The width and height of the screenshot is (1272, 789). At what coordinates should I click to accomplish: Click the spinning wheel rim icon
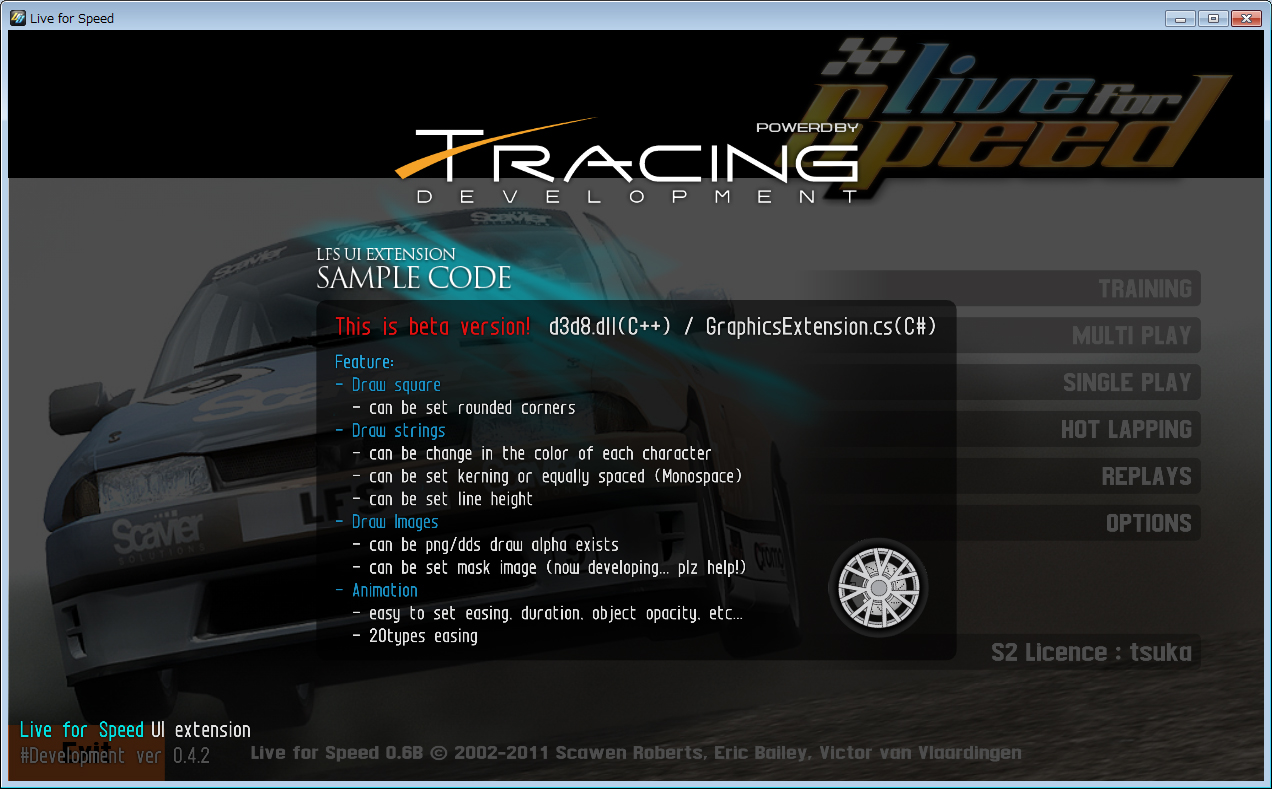(x=878, y=587)
